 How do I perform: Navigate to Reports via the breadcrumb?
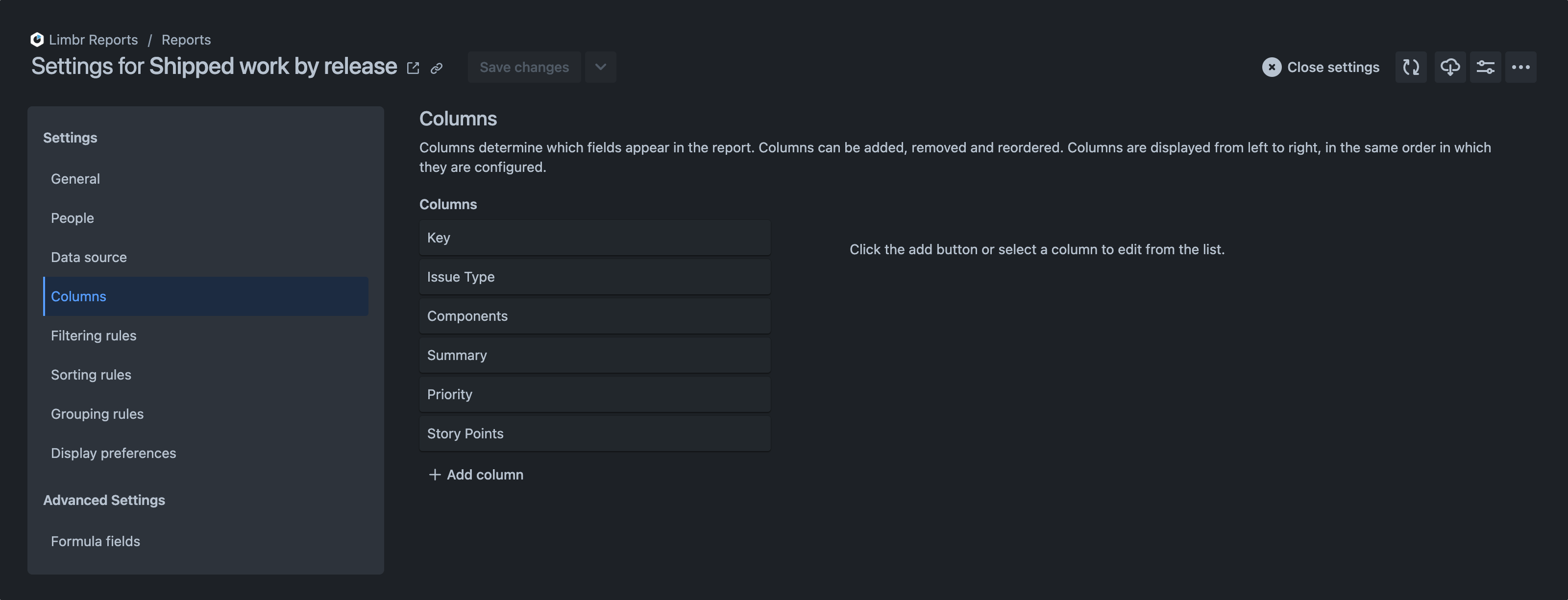(x=186, y=39)
